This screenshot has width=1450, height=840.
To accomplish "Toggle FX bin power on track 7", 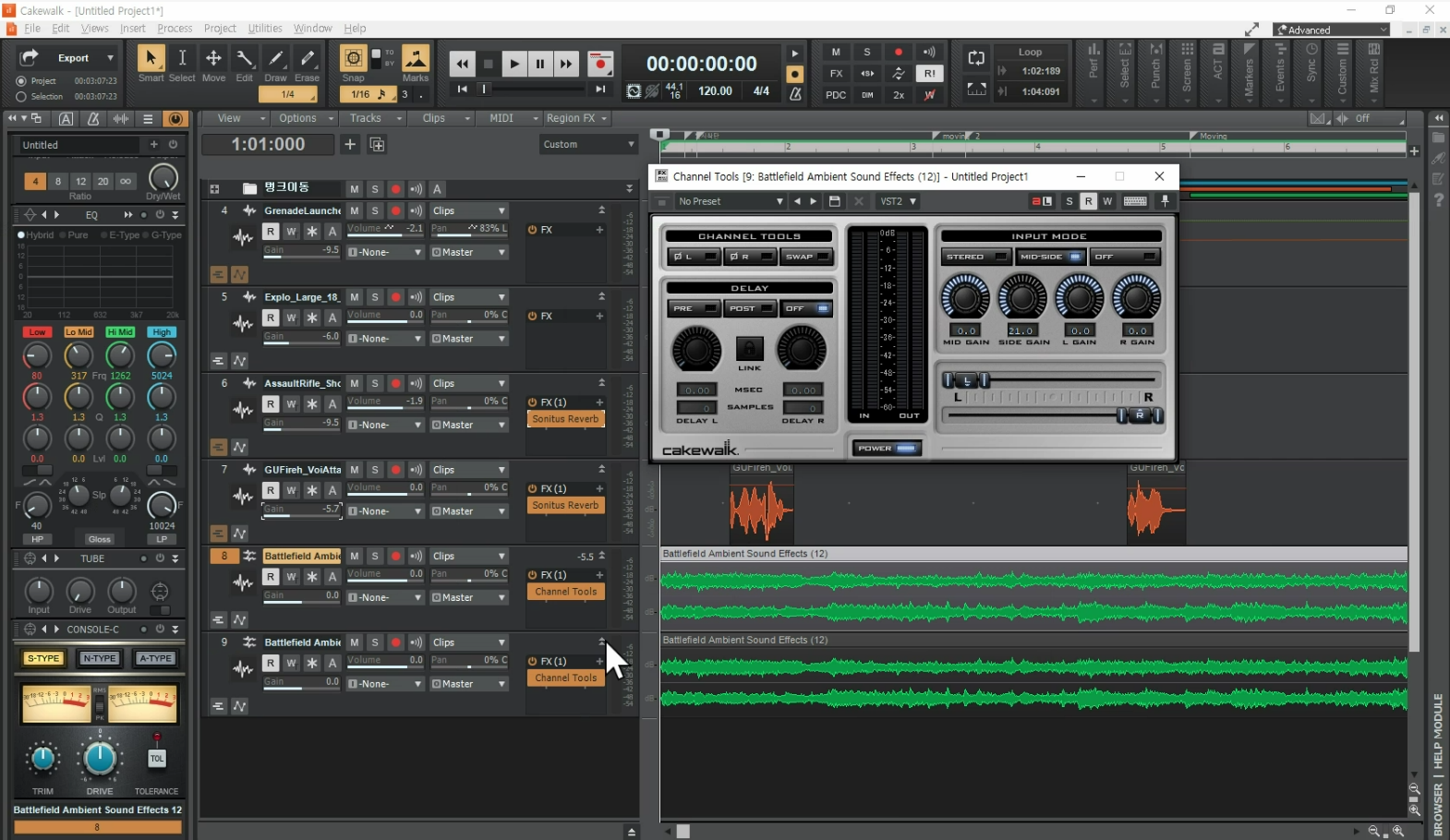I will click(533, 489).
